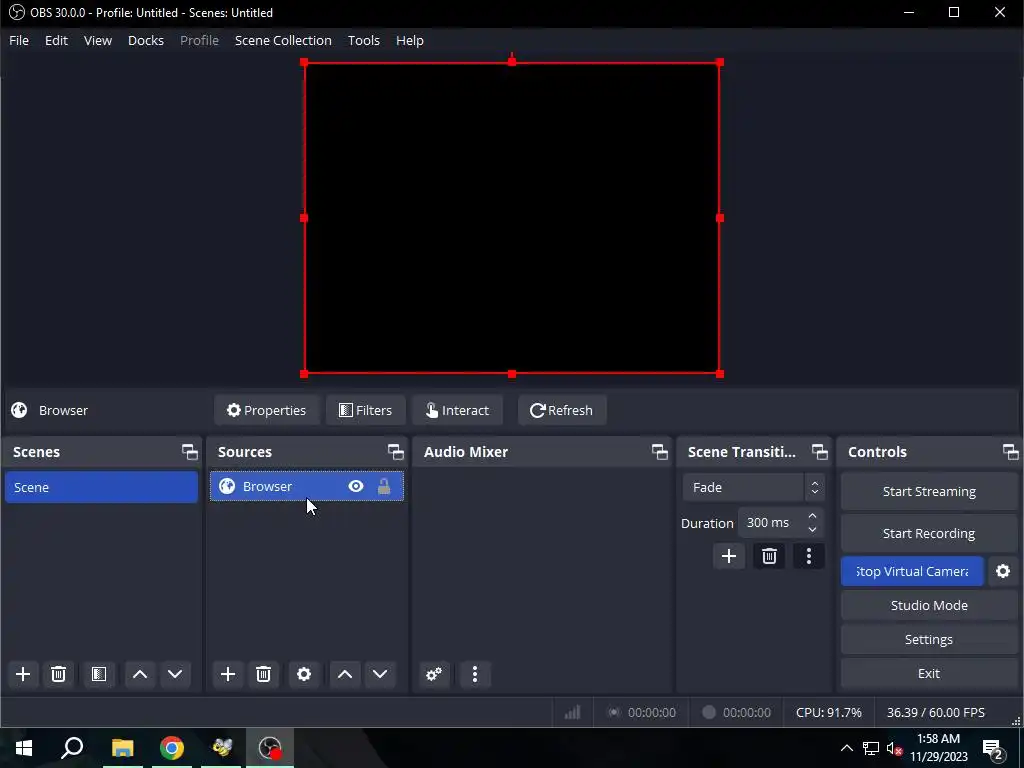The image size is (1024, 768).
Task: Toggle Studio Mode
Action: coord(929,605)
